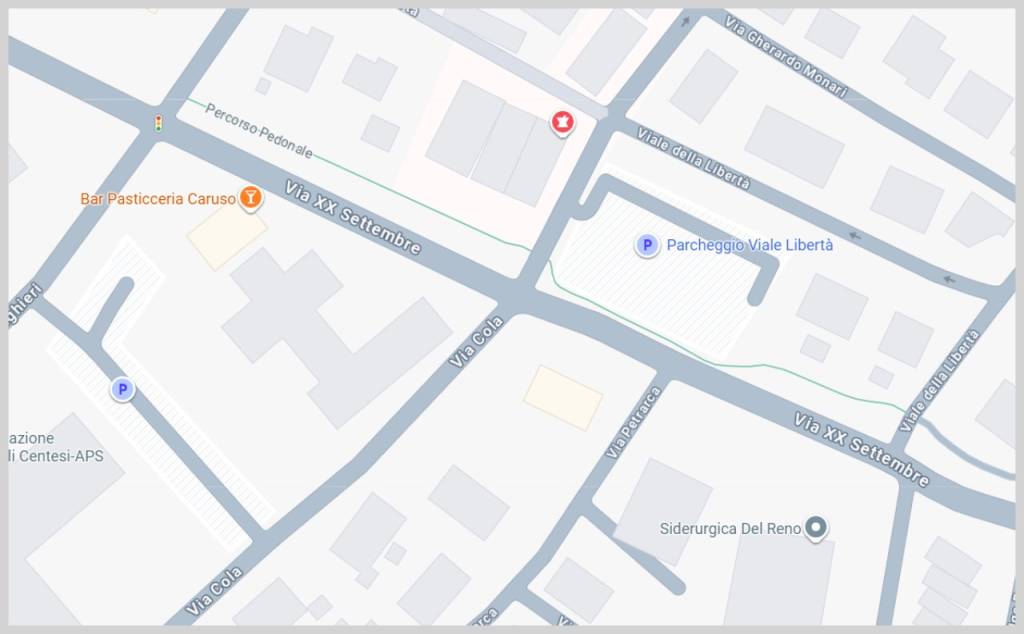Image resolution: width=1024 pixels, height=634 pixels.
Task: Click the Via Cola street label near intersection
Action: pos(477,341)
